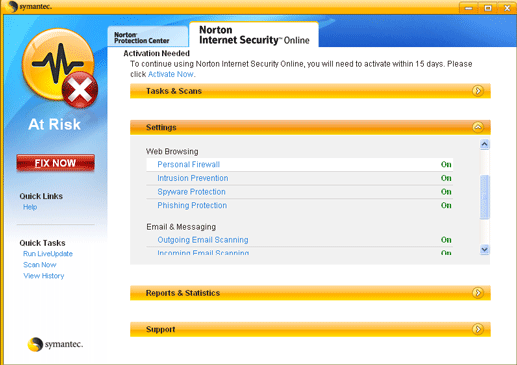517x365 pixels.
Task: Toggle Intrusion Prevention On status
Action: point(446,178)
